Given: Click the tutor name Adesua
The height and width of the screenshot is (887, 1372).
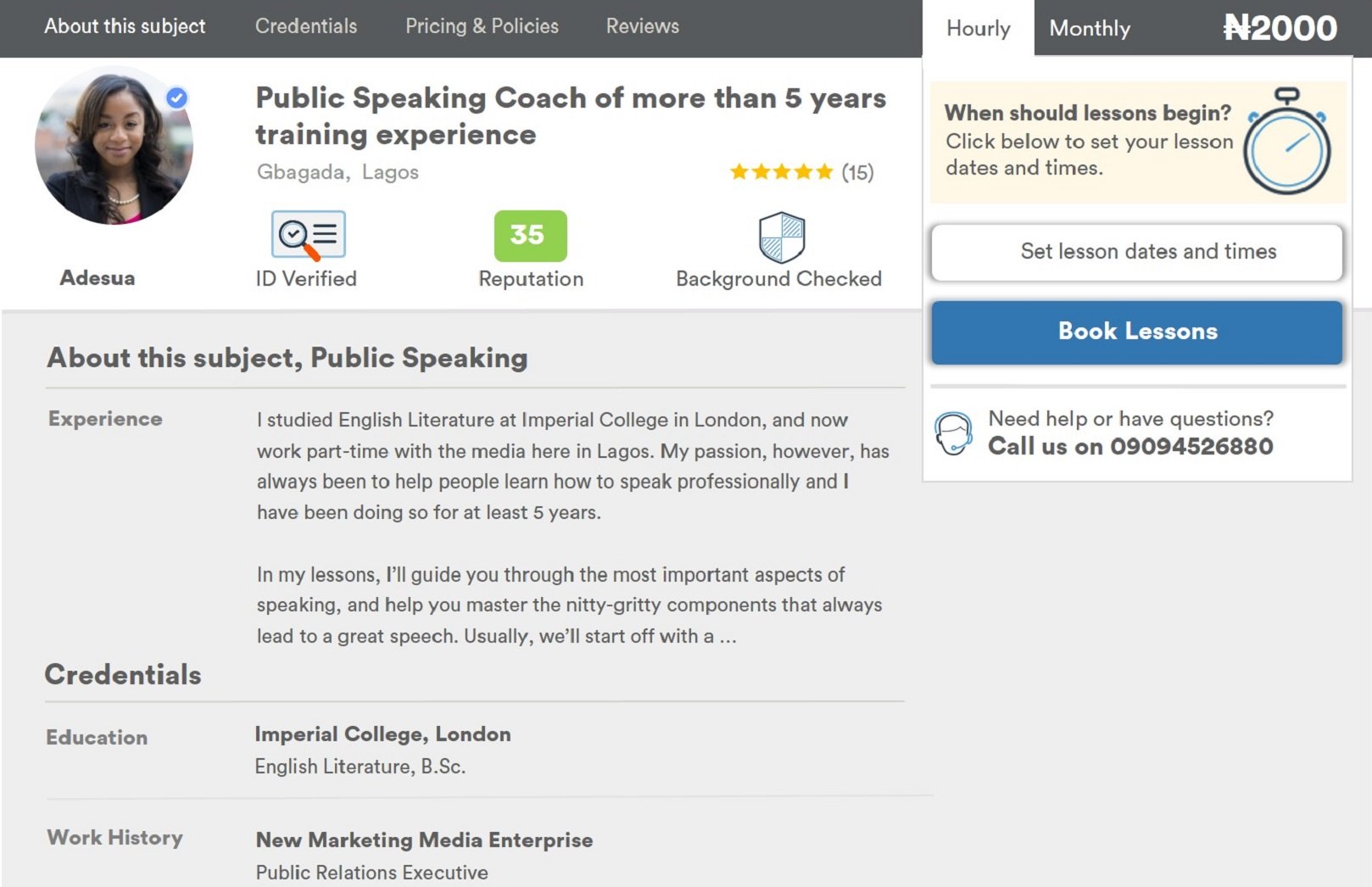Looking at the screenshot, I should [97, 278].
